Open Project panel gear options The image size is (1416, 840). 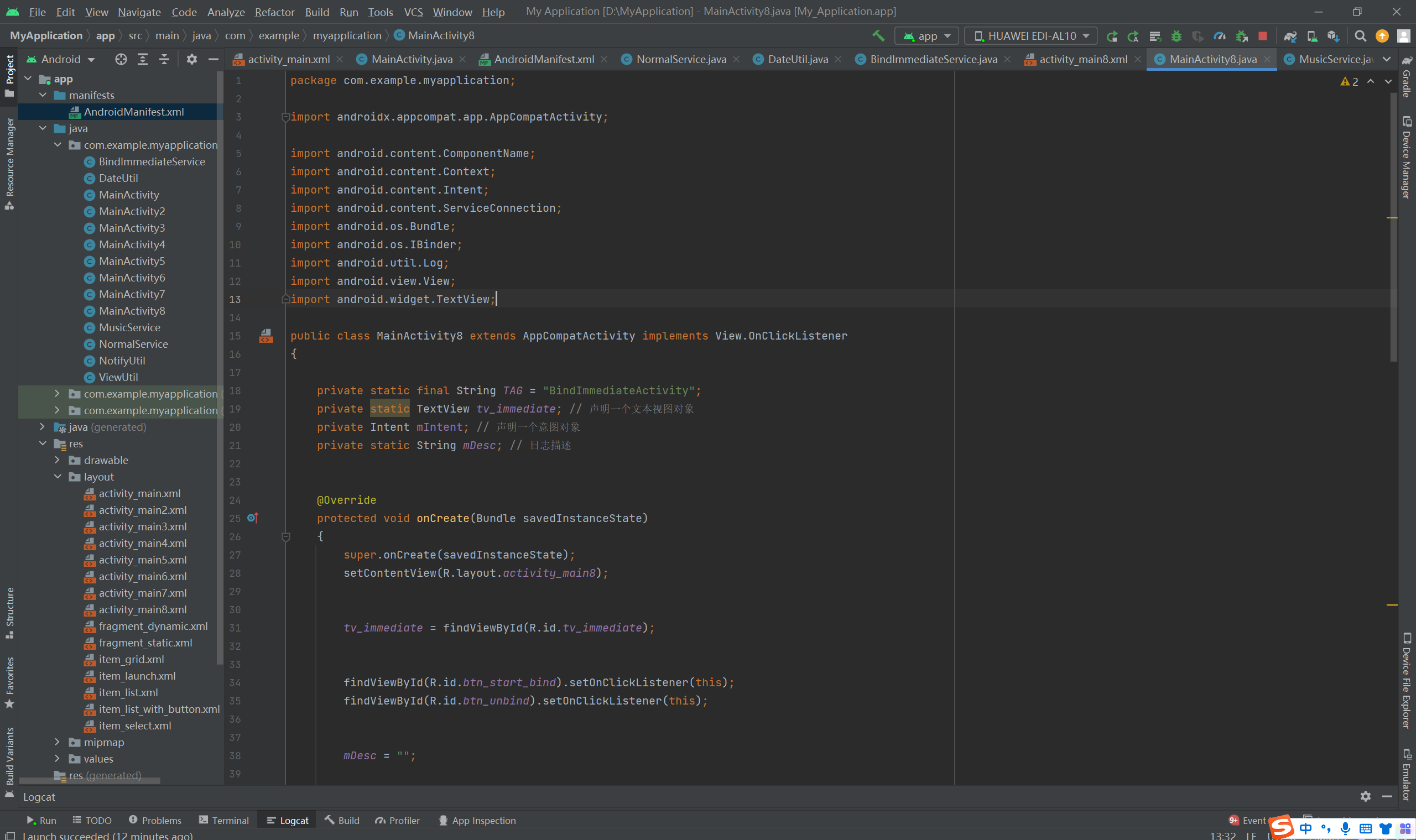coord(192,59)
